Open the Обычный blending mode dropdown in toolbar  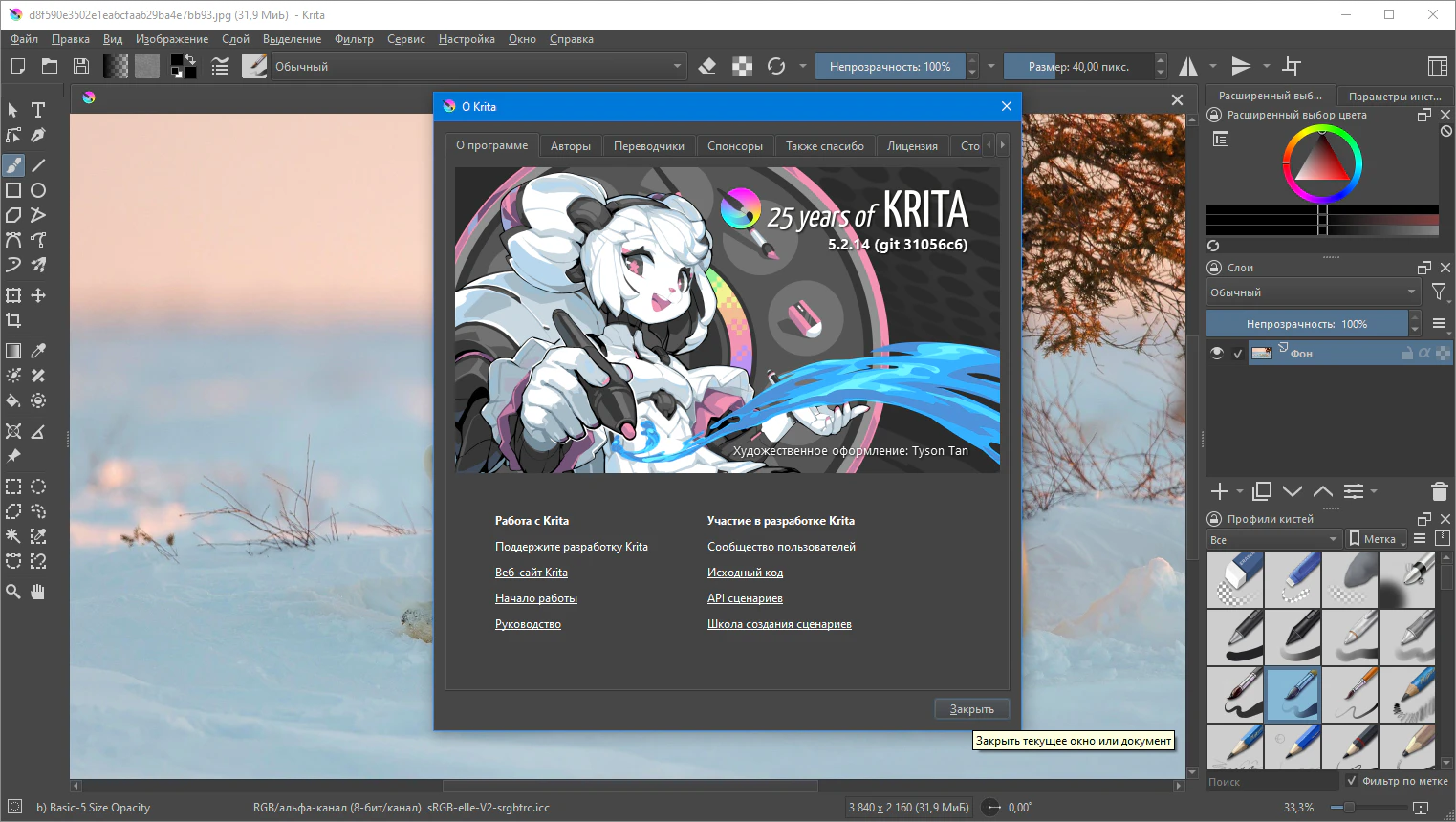[x=478, y=66]
